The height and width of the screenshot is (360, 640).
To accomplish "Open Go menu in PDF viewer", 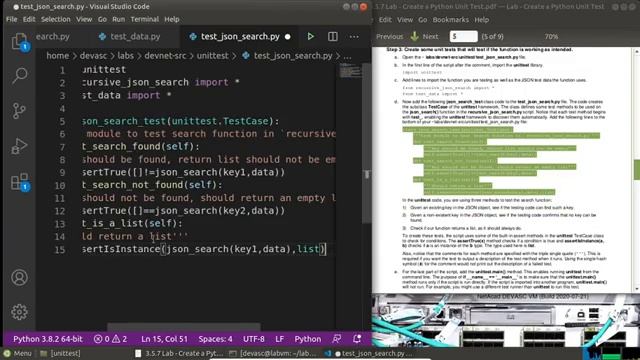I will coord(422,20).
